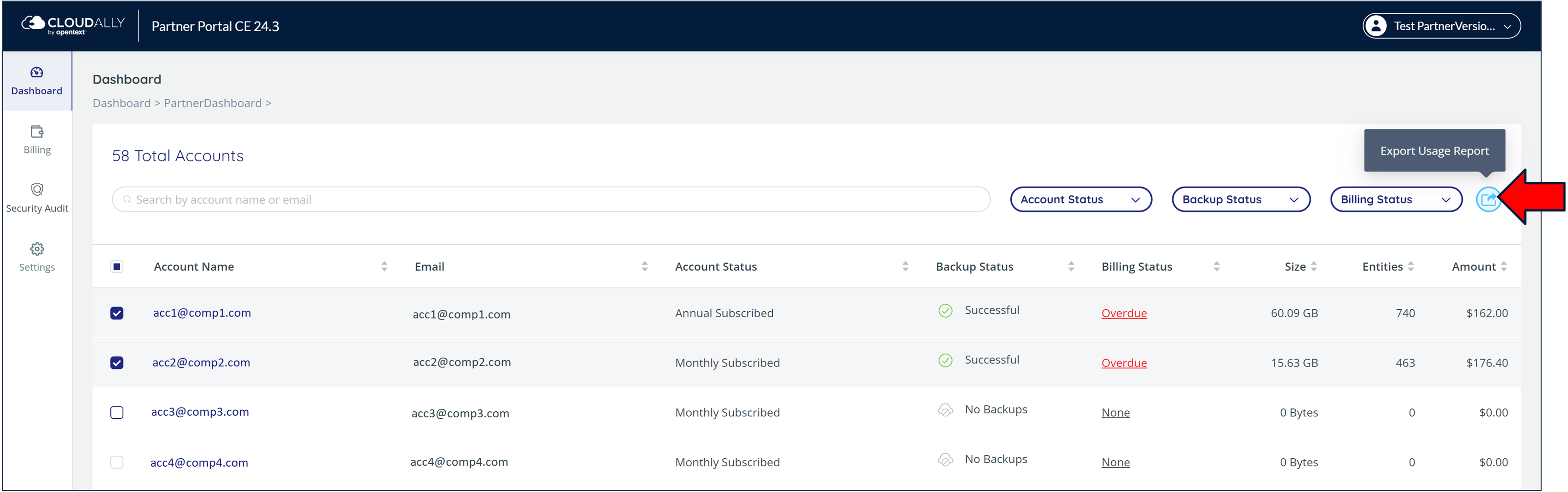1568x492 pixels.
Task: Open account acc1@comp1.com name link
Action: [x=201, y=313]
